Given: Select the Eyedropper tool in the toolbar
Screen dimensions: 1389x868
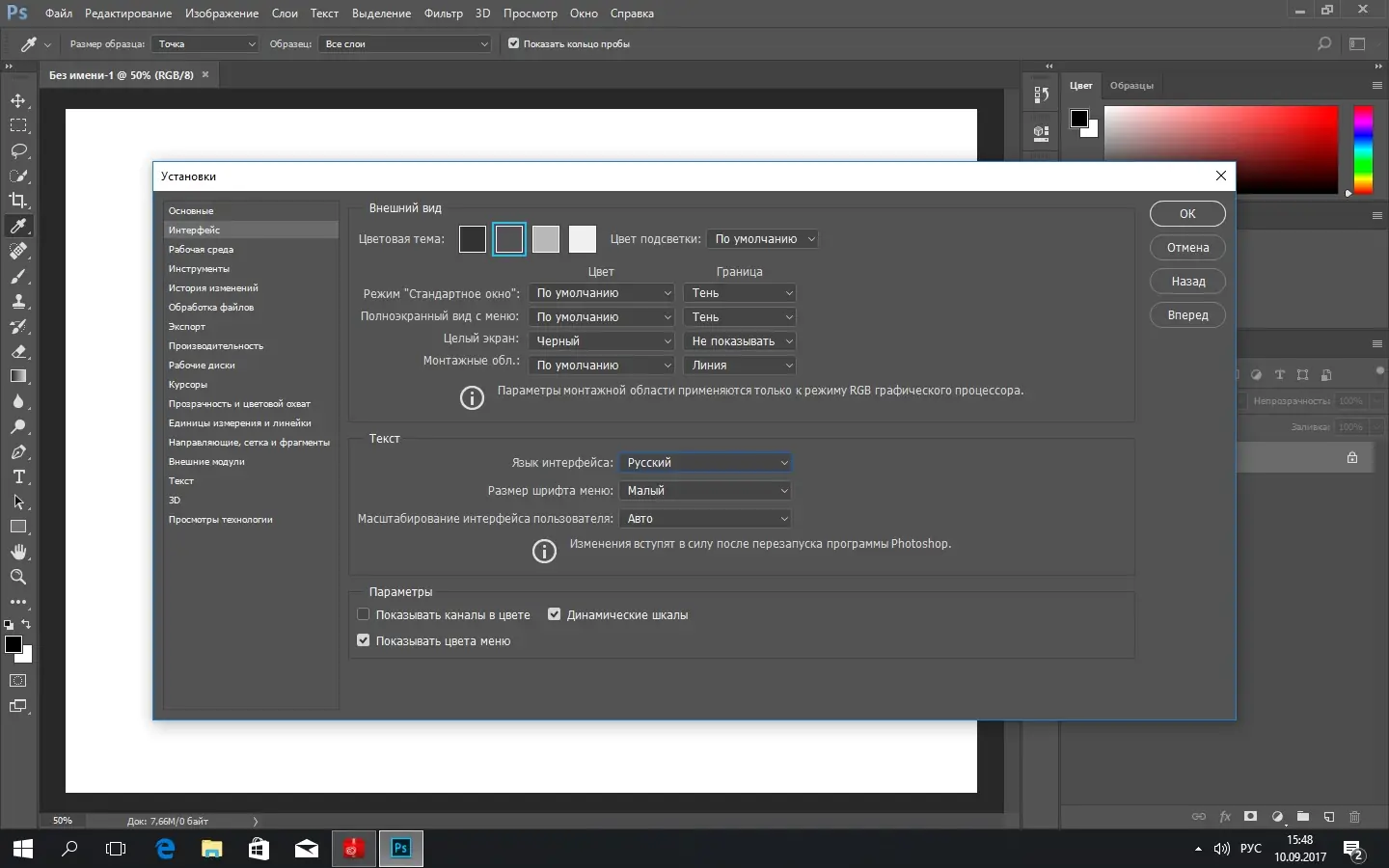Looking at the screenshot, I should (18, 226).
